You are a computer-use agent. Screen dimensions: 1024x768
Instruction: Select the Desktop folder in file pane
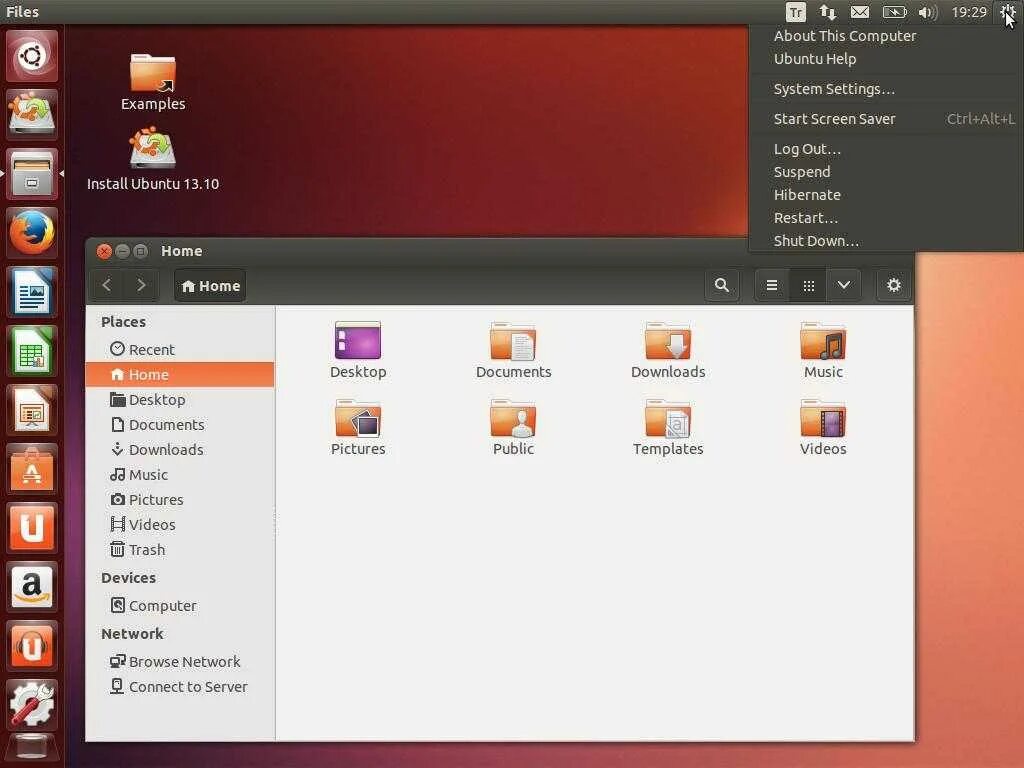[358, 350]
